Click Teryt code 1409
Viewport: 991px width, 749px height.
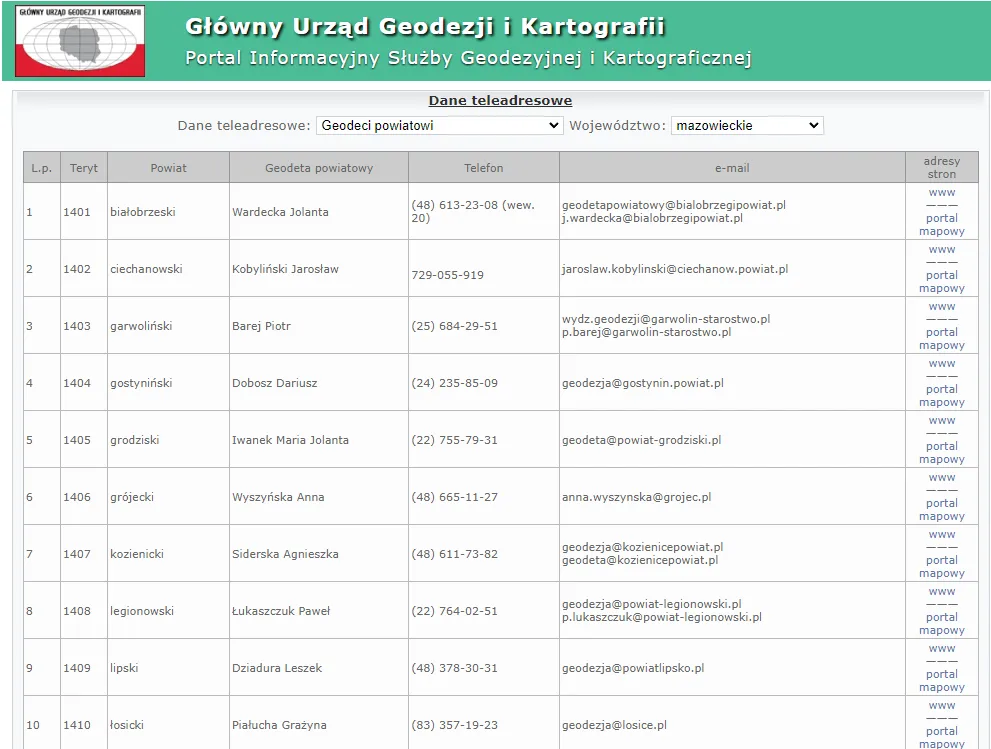coord(76,668)
